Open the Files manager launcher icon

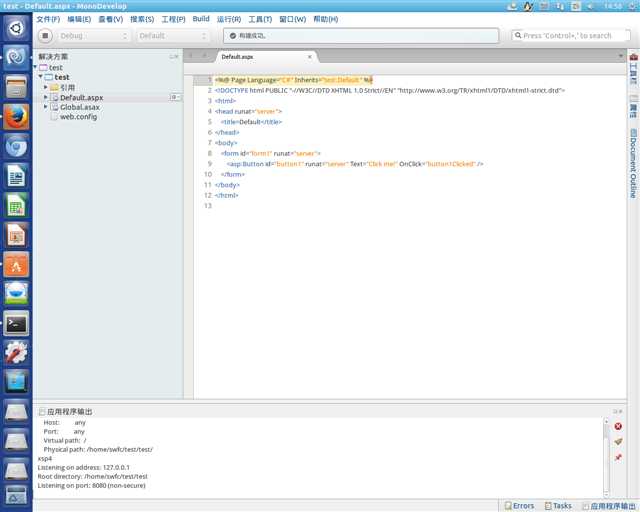click(16, 87)
